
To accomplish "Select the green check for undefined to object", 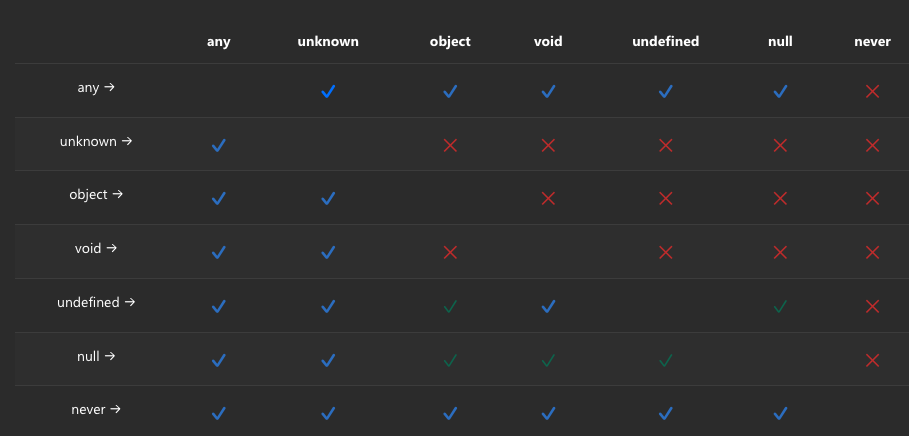I will [450, 306].
